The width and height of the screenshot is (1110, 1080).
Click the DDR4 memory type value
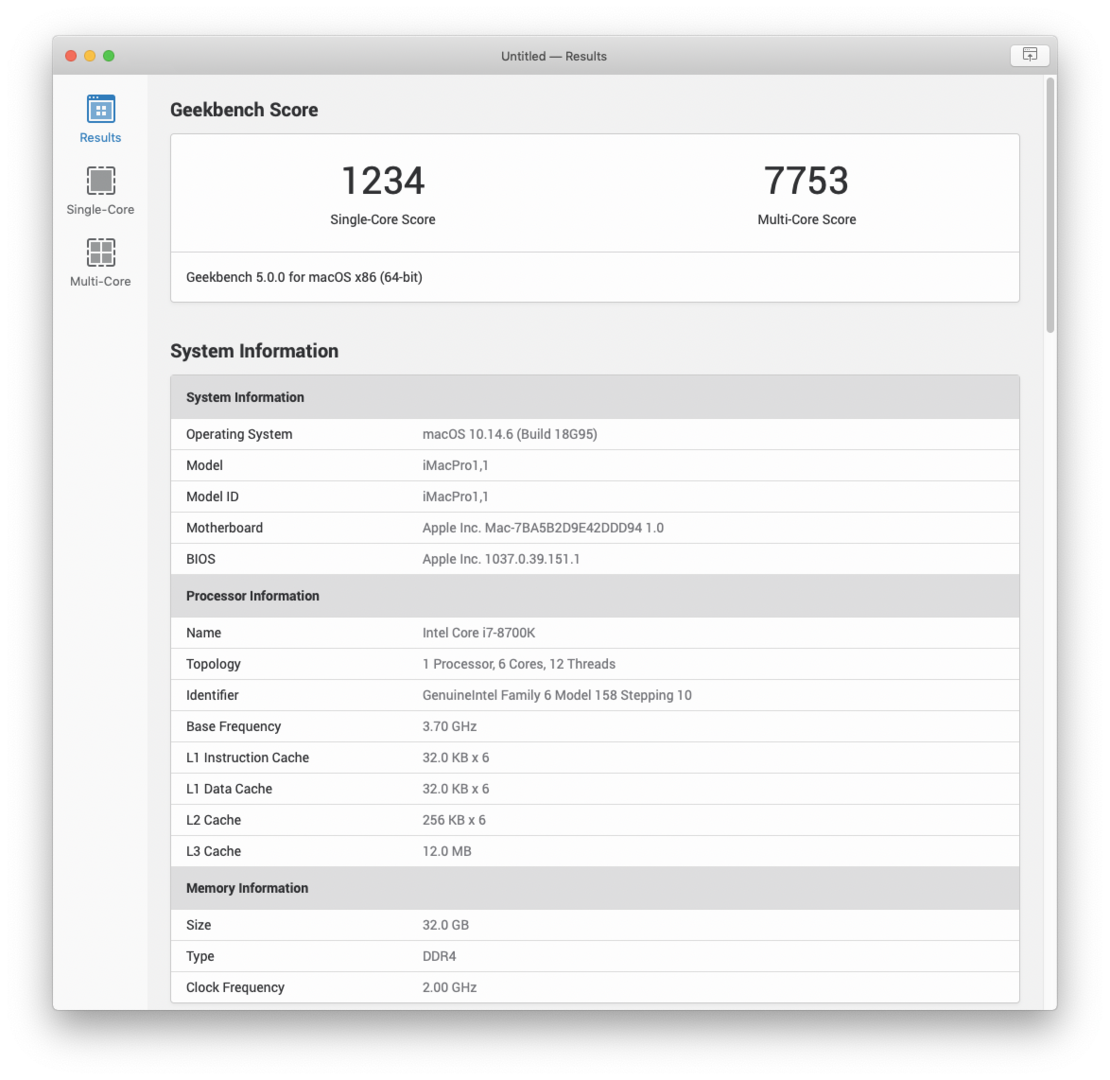(x=439, y=956)
